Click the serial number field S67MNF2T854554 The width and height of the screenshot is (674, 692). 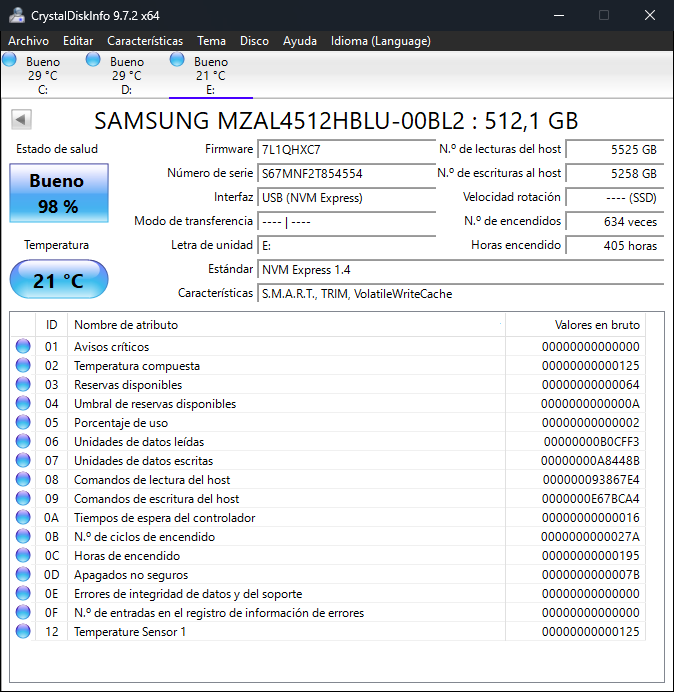346,173
